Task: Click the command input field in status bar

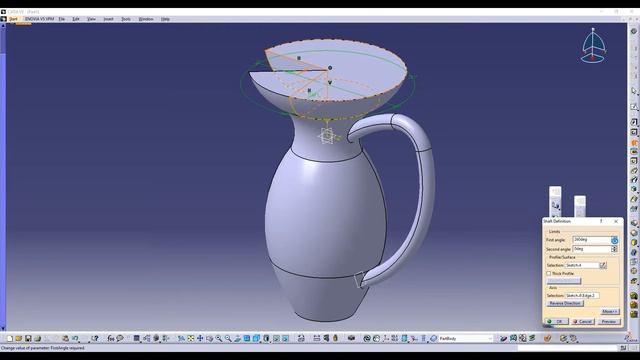Action: tap(568, 348)
